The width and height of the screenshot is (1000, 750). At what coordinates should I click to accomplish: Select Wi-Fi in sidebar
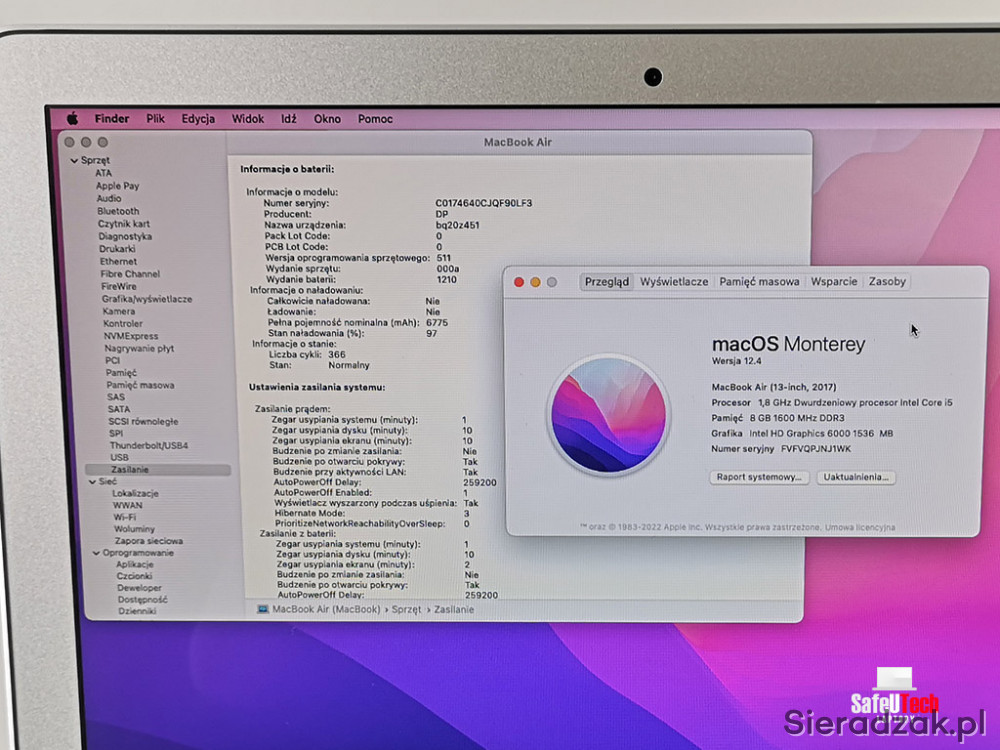(x=124, y=517)
